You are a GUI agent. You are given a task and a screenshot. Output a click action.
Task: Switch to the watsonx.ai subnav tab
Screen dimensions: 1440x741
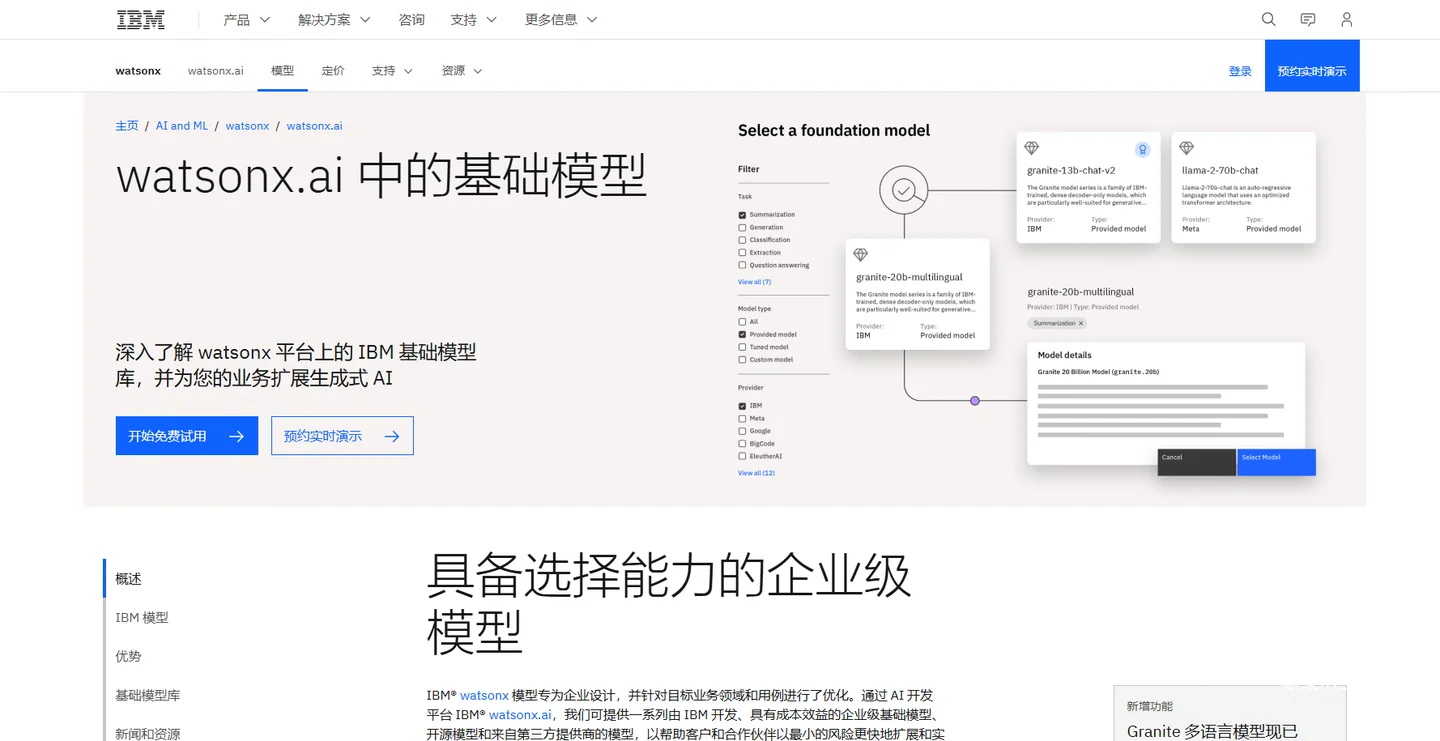pyautogui.click(x=216, y=71)
